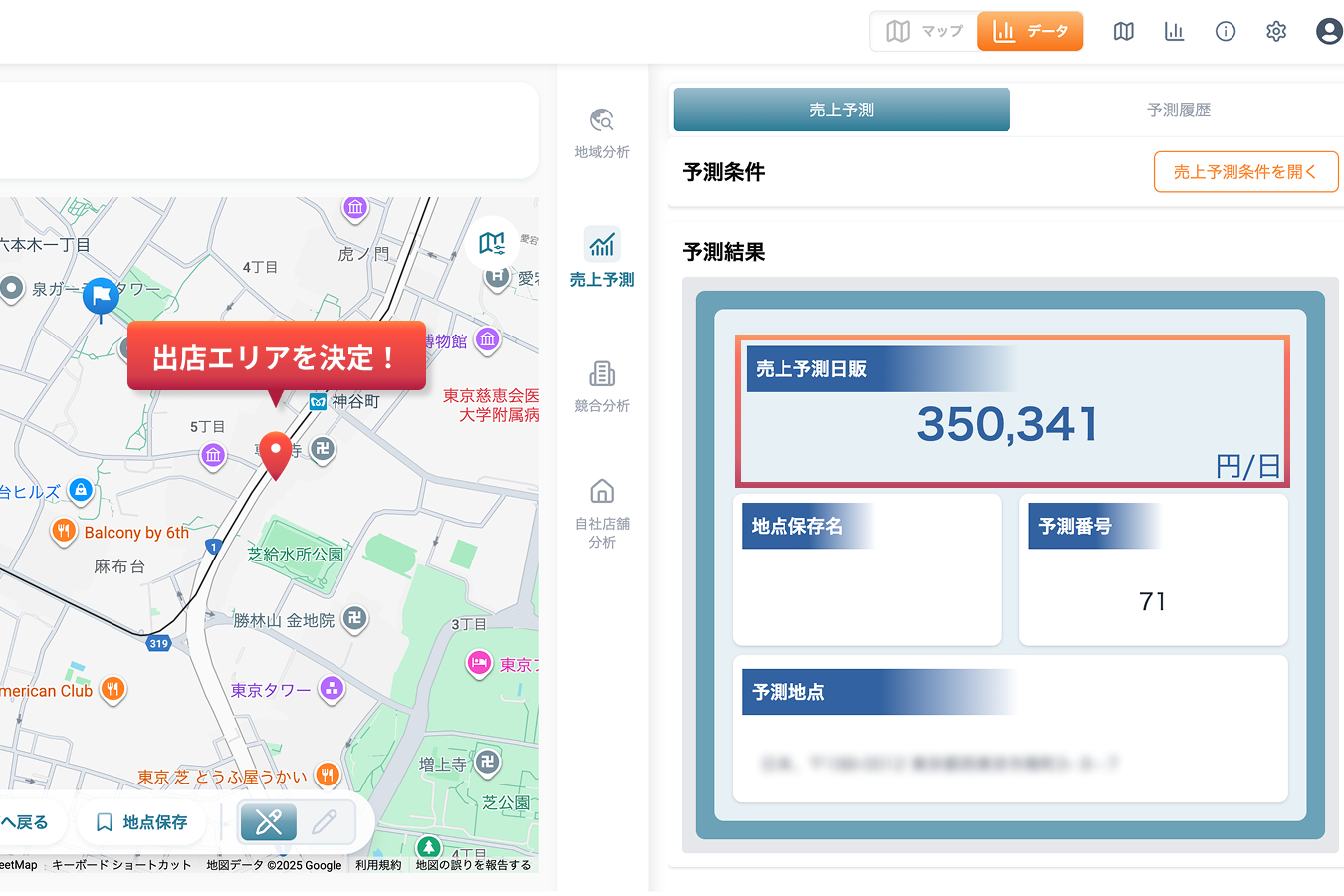Select the 売上予測 sidebar icon
The width and height of the screenshot is (1344, 896).
pos(602,257)
